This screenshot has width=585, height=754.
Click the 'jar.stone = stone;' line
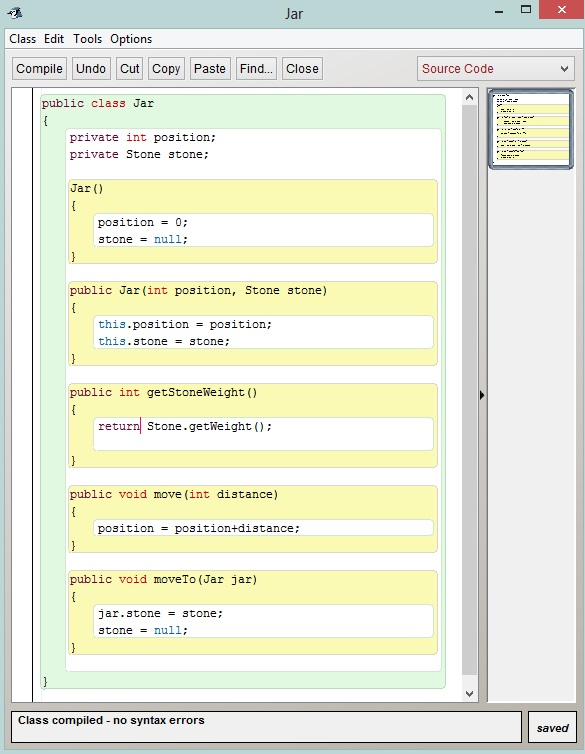pyautogui.click(x=161, y=614)
